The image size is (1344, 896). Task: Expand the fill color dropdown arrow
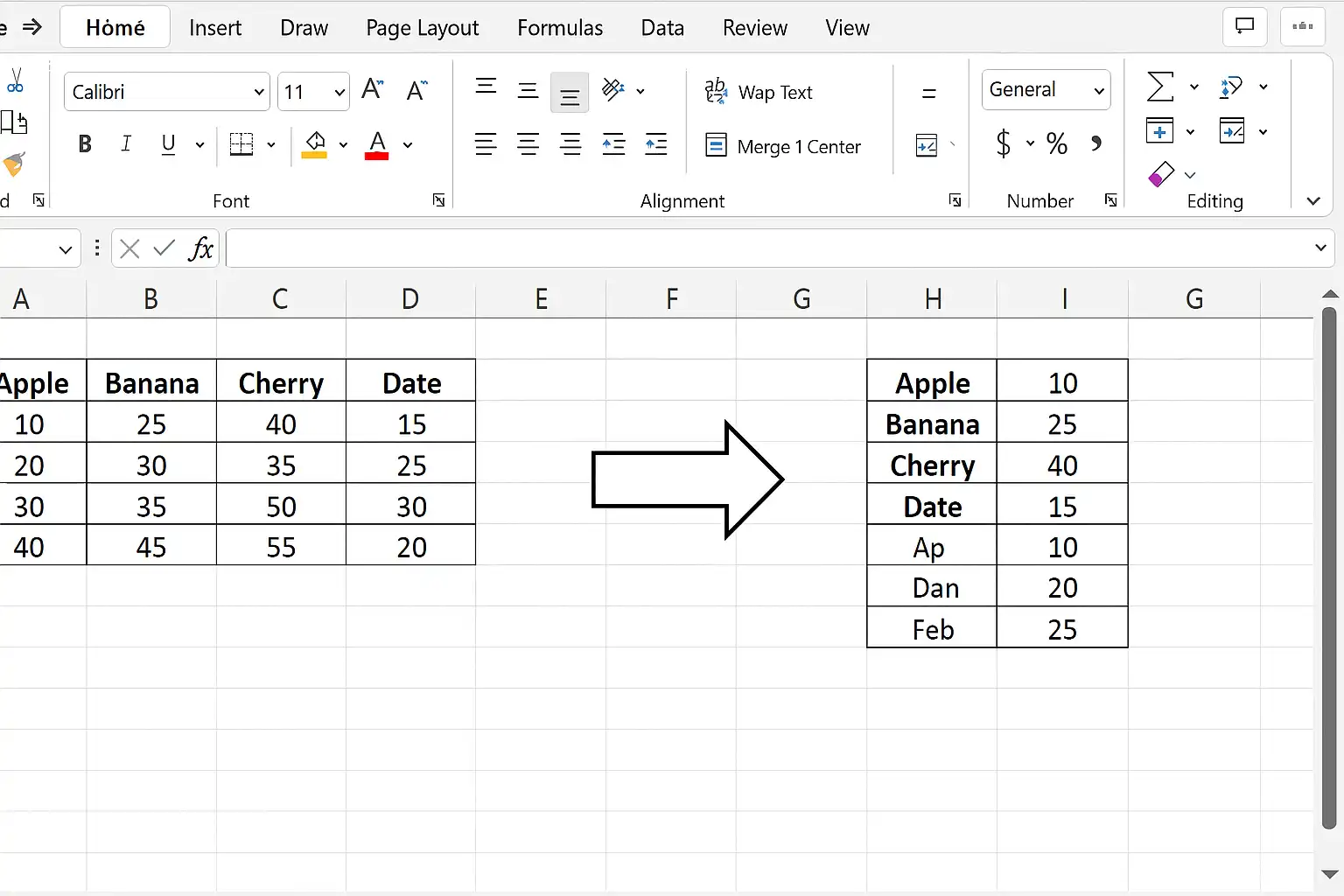click(343, 145)
